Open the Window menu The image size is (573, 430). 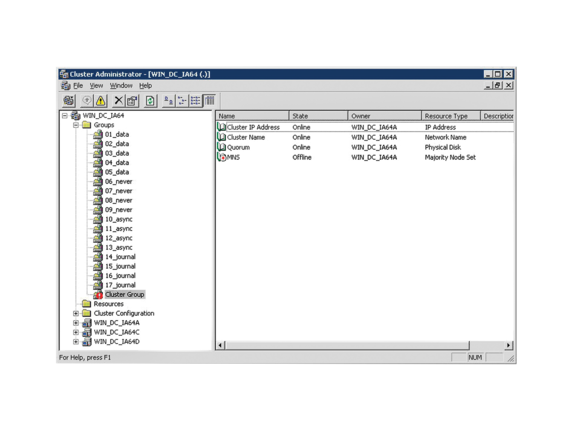coord(121,85)
